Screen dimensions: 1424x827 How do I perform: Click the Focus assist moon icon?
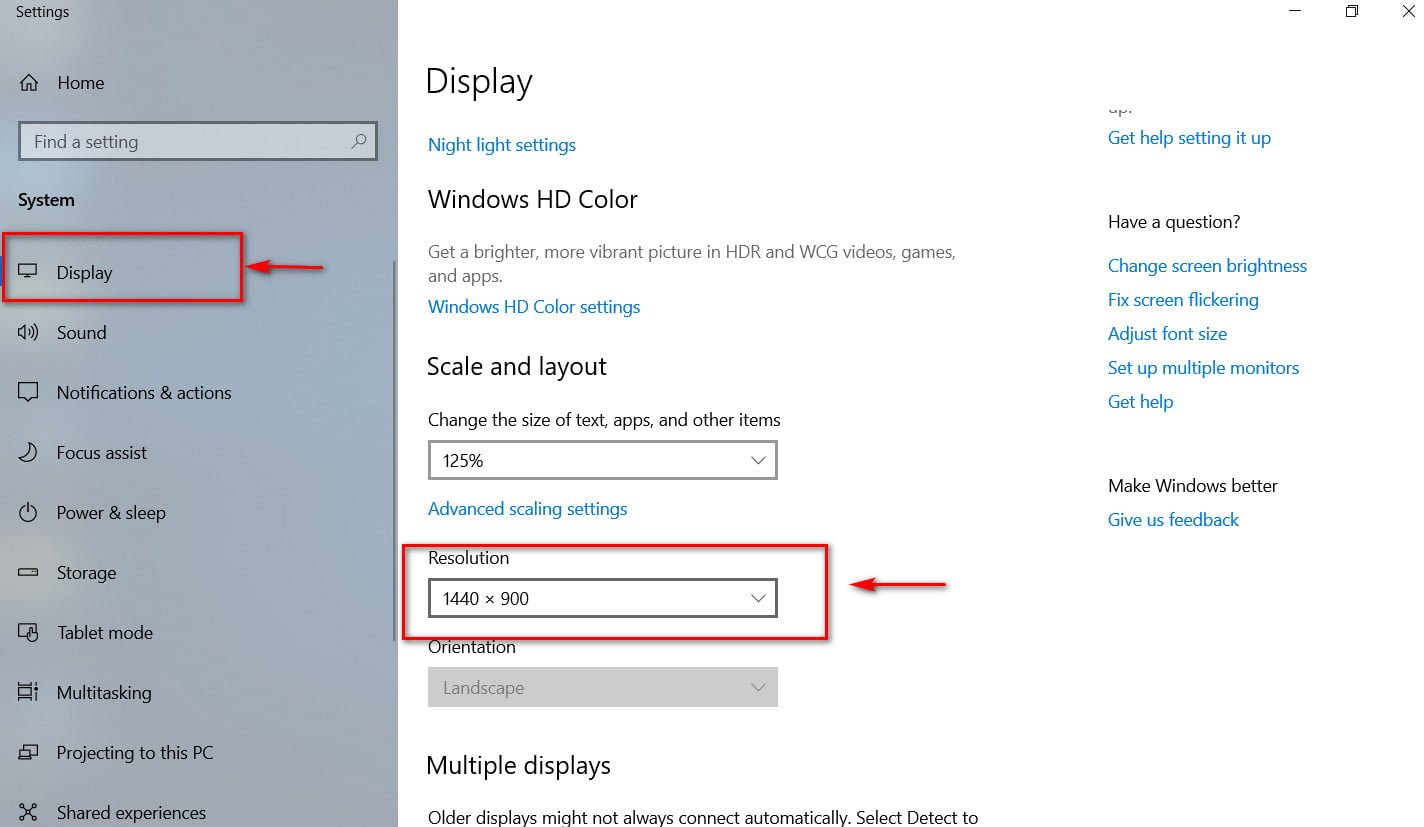click(28, 452)
